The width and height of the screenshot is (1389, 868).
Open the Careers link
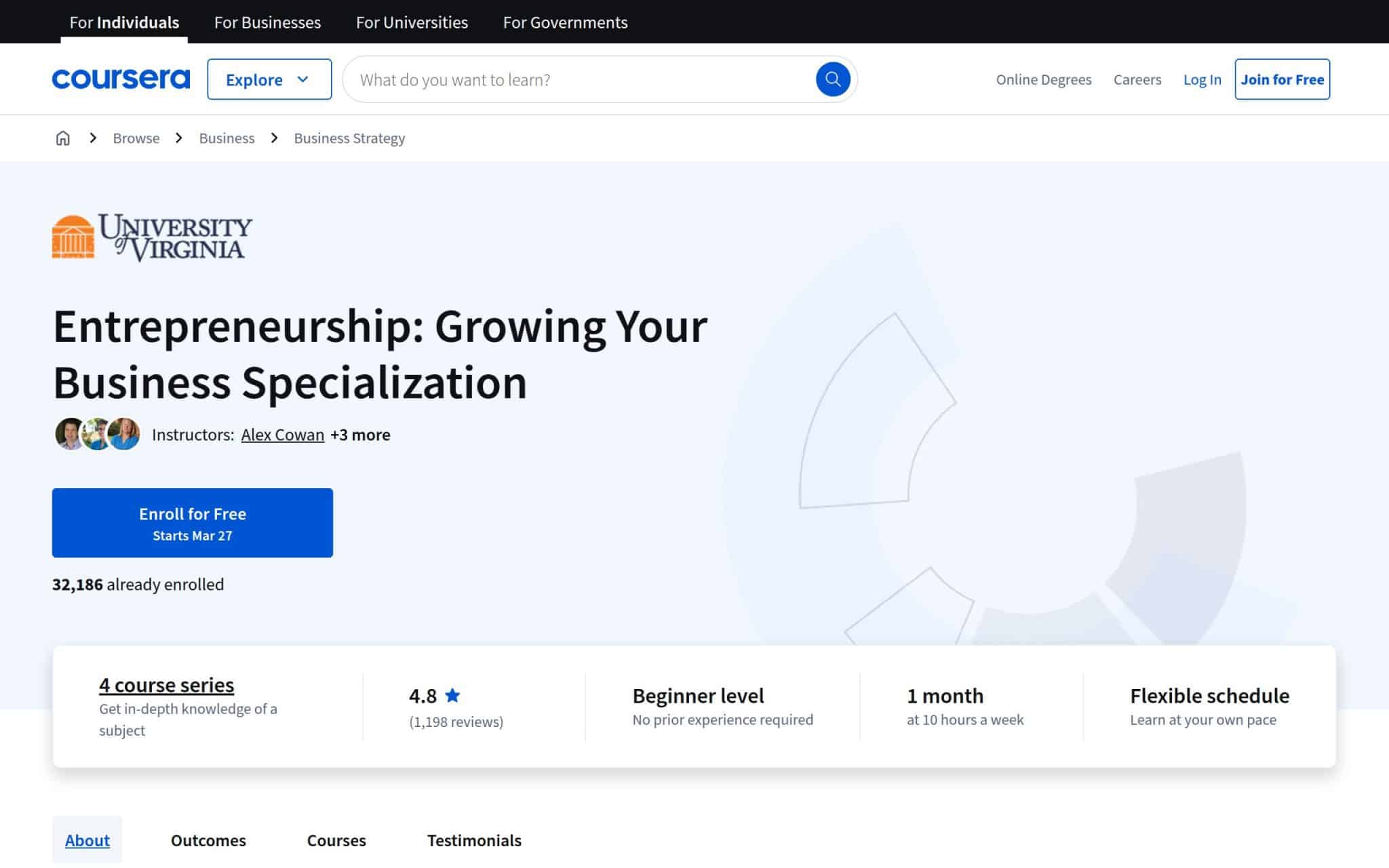click(1137, 79)
